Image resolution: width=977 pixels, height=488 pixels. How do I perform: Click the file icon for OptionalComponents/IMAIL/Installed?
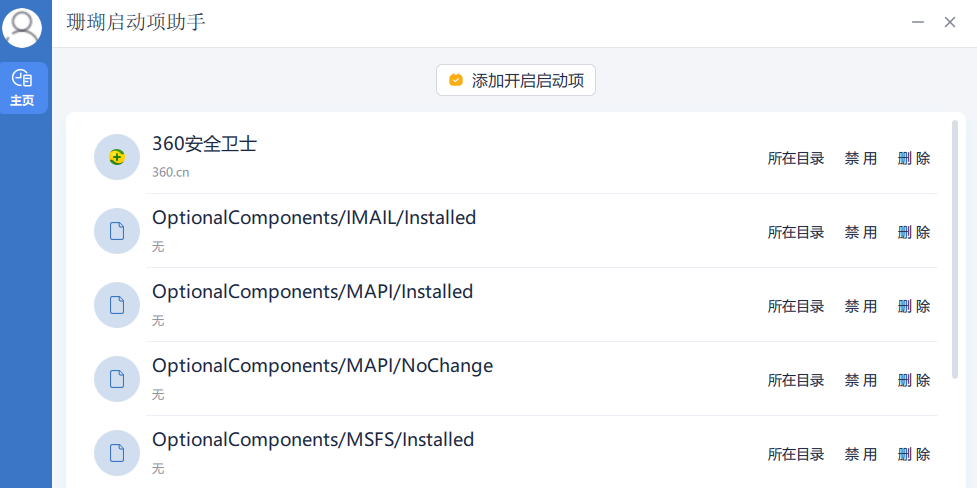point(117,231)
